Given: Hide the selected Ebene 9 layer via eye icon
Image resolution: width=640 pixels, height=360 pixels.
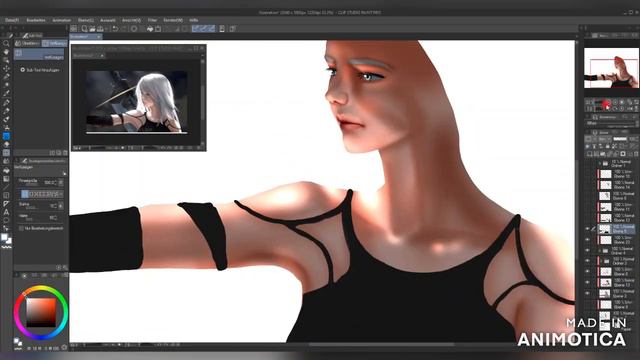Looking at the screenshot, I should (x=587, y=229).
